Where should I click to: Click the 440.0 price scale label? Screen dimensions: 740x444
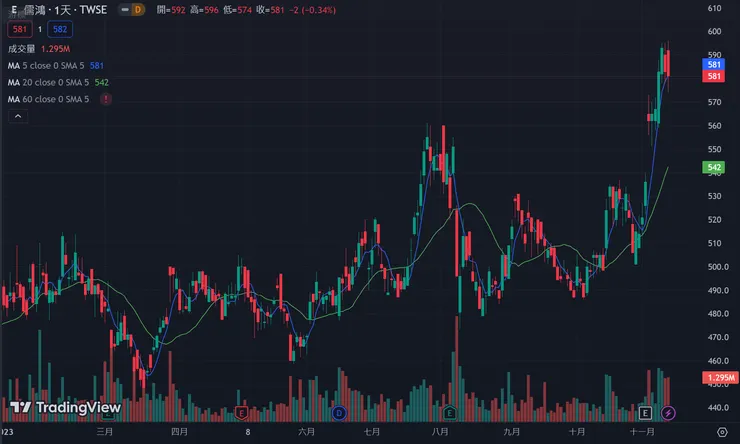(x=718, y=407)
